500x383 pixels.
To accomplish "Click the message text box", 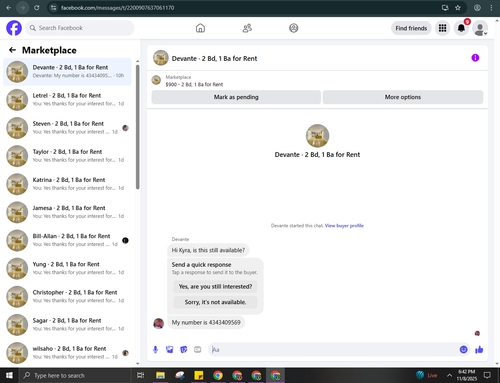I will pyautogui.click(x=333, y=350).
